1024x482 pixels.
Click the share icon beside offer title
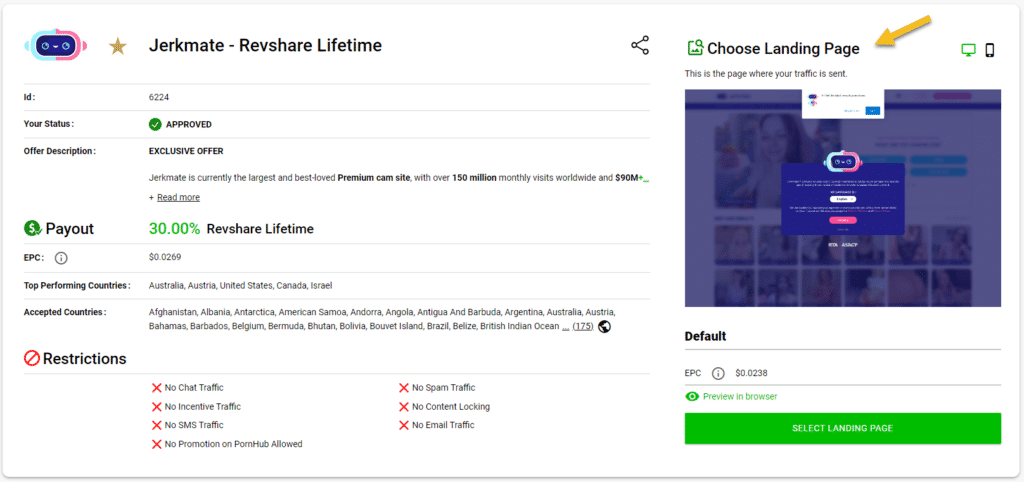point(640,45)
